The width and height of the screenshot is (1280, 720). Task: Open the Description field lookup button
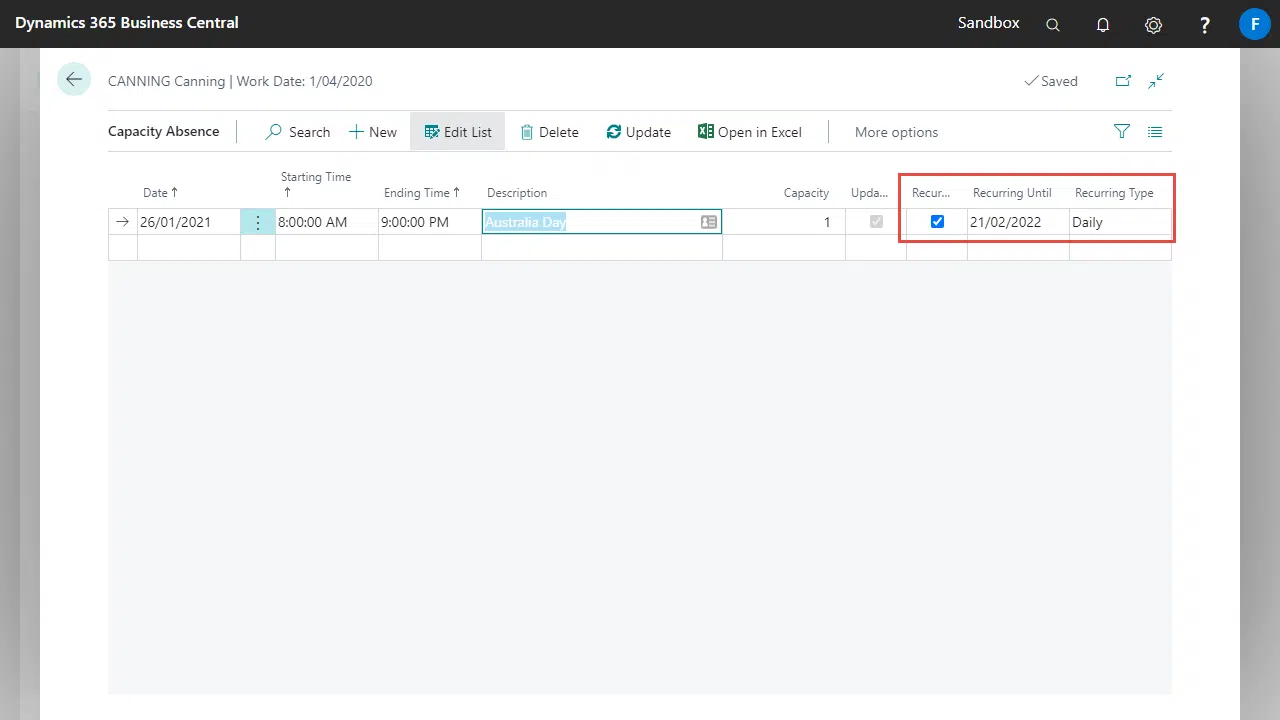pyautogui.click(x=708, y=222)
